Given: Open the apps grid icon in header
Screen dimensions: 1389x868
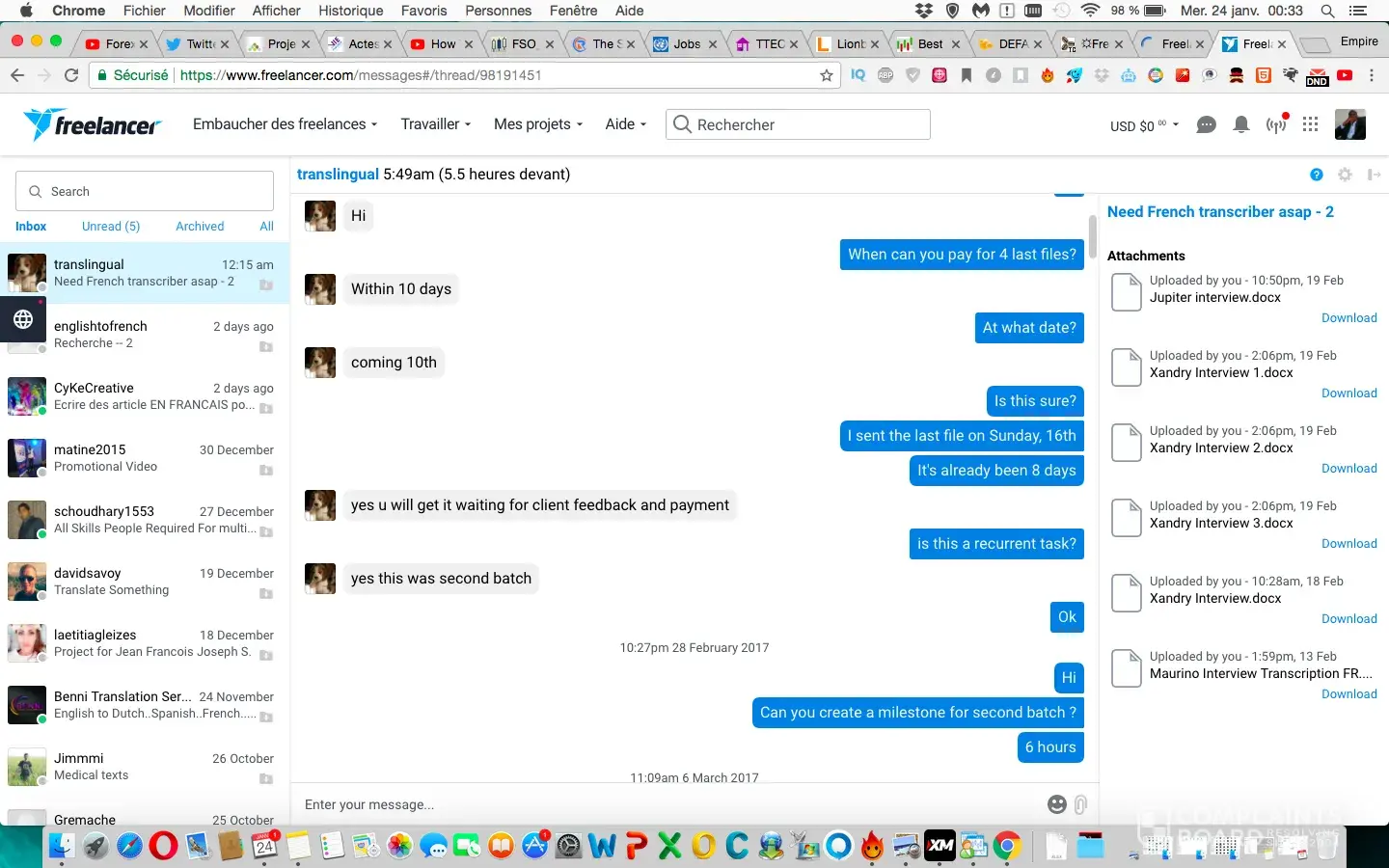Looking at the screenshot, I should [x=1310, y=124].
